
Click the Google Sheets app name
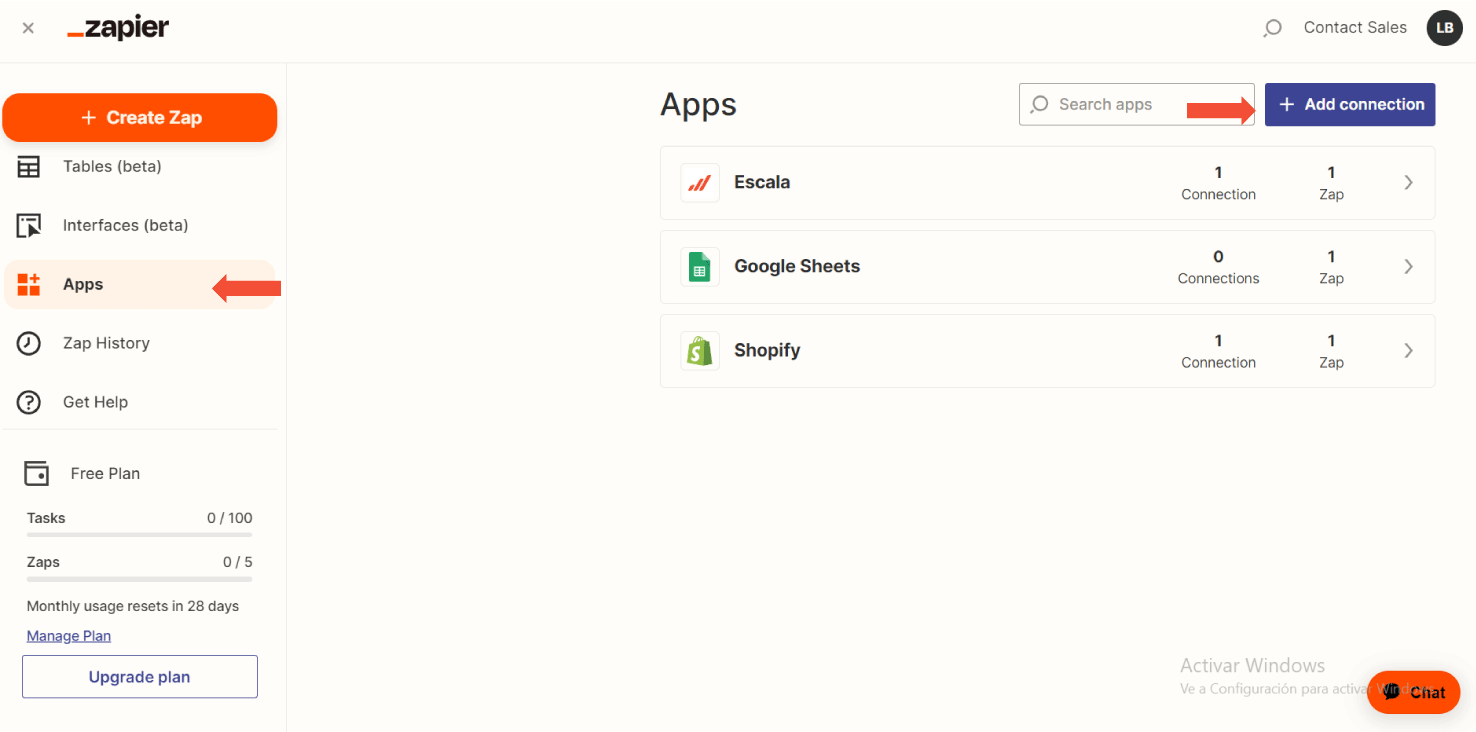click(797, 267)
